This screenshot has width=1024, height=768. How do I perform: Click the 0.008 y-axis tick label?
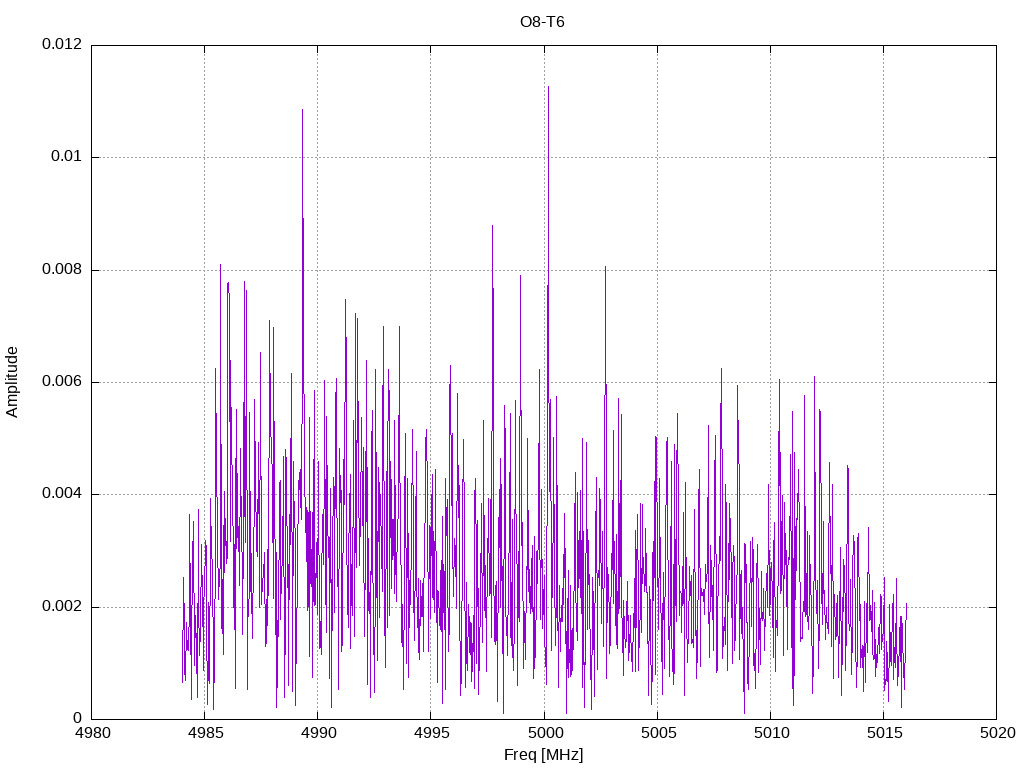[62, 270]
